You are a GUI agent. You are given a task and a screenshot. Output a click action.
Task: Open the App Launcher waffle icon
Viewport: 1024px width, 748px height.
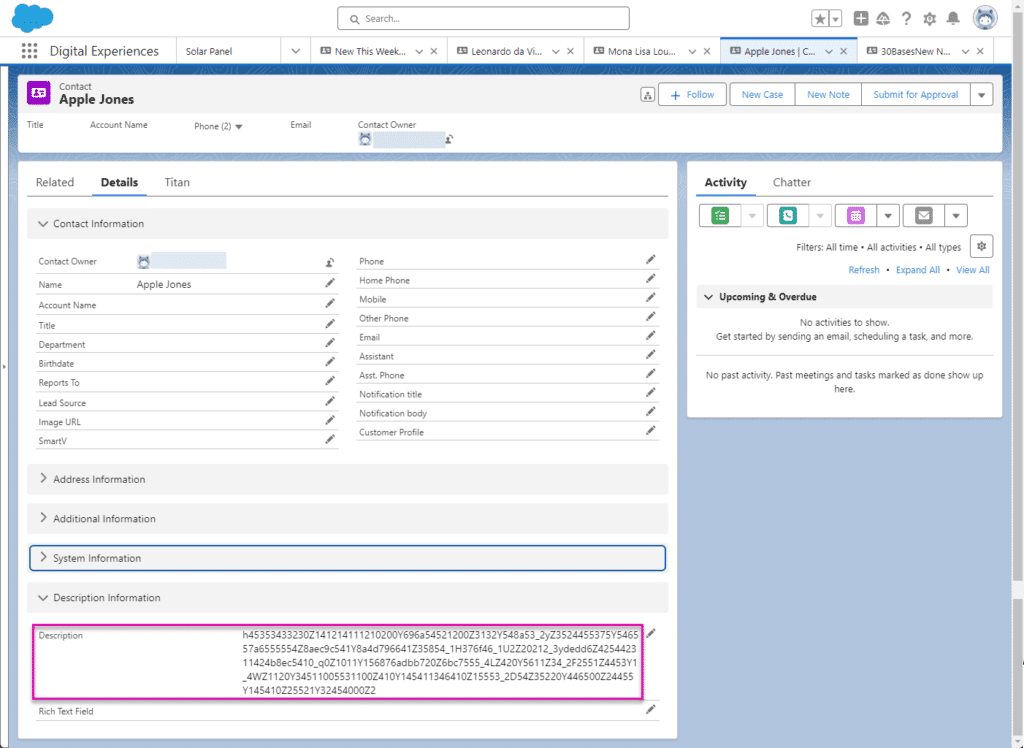click(x=28, y=50)
